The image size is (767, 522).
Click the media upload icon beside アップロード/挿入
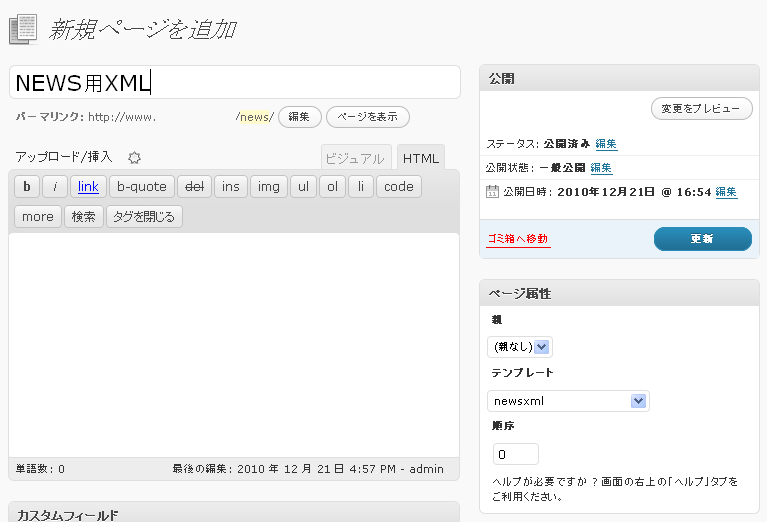(134, 158)
